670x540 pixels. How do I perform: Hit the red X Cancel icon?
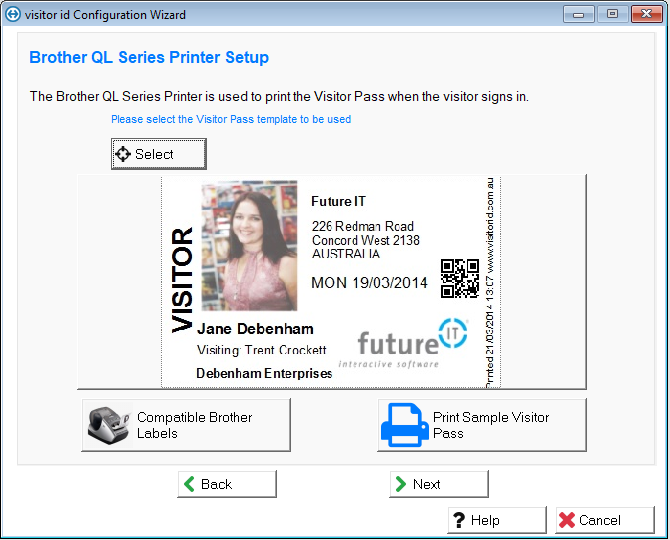567,520
